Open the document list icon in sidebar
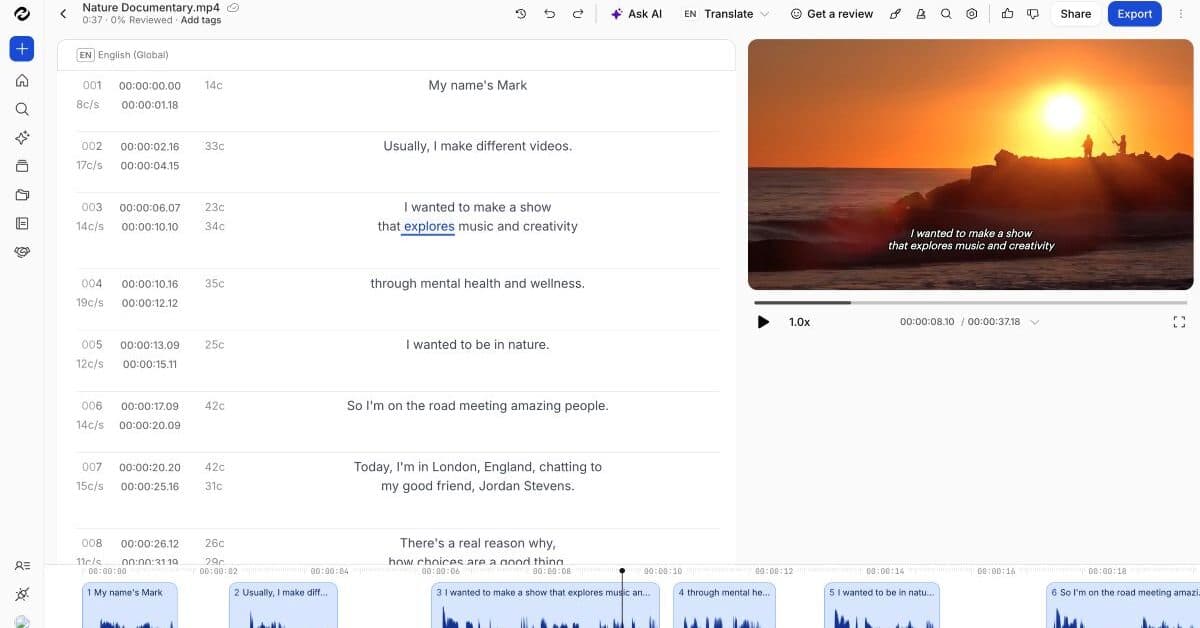The height and width of the screenshot is (628, 1200). (x=22, y=223)
